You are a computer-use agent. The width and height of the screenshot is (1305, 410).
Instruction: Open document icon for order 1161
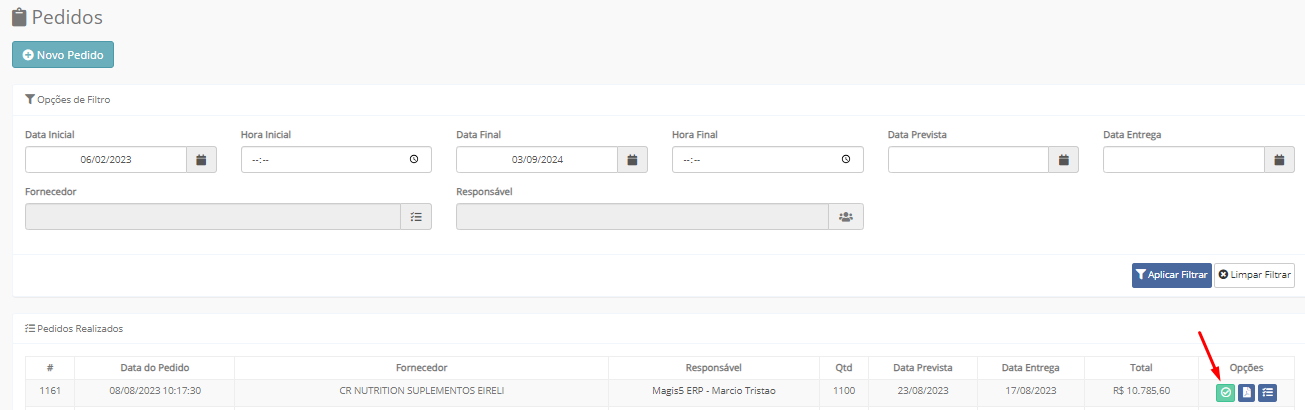pyautogui.click(x=1246, y=393)
